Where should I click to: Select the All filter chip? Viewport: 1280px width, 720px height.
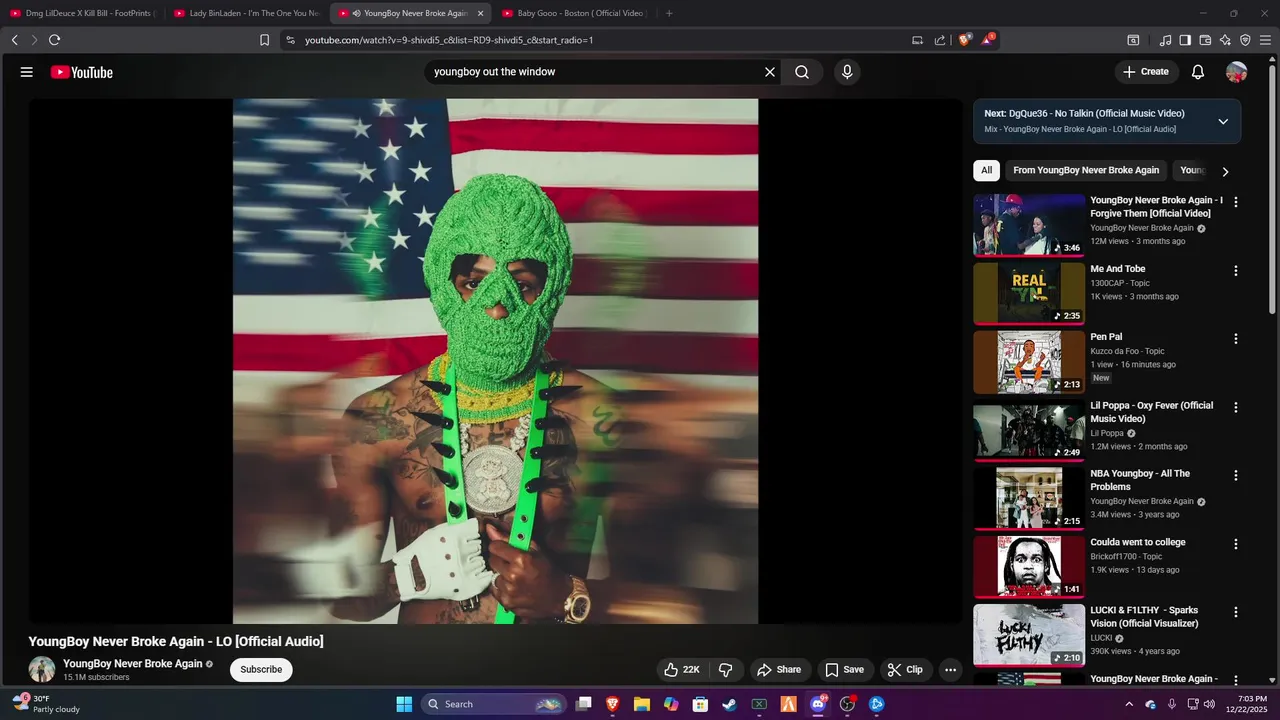[x=986, y=170]
